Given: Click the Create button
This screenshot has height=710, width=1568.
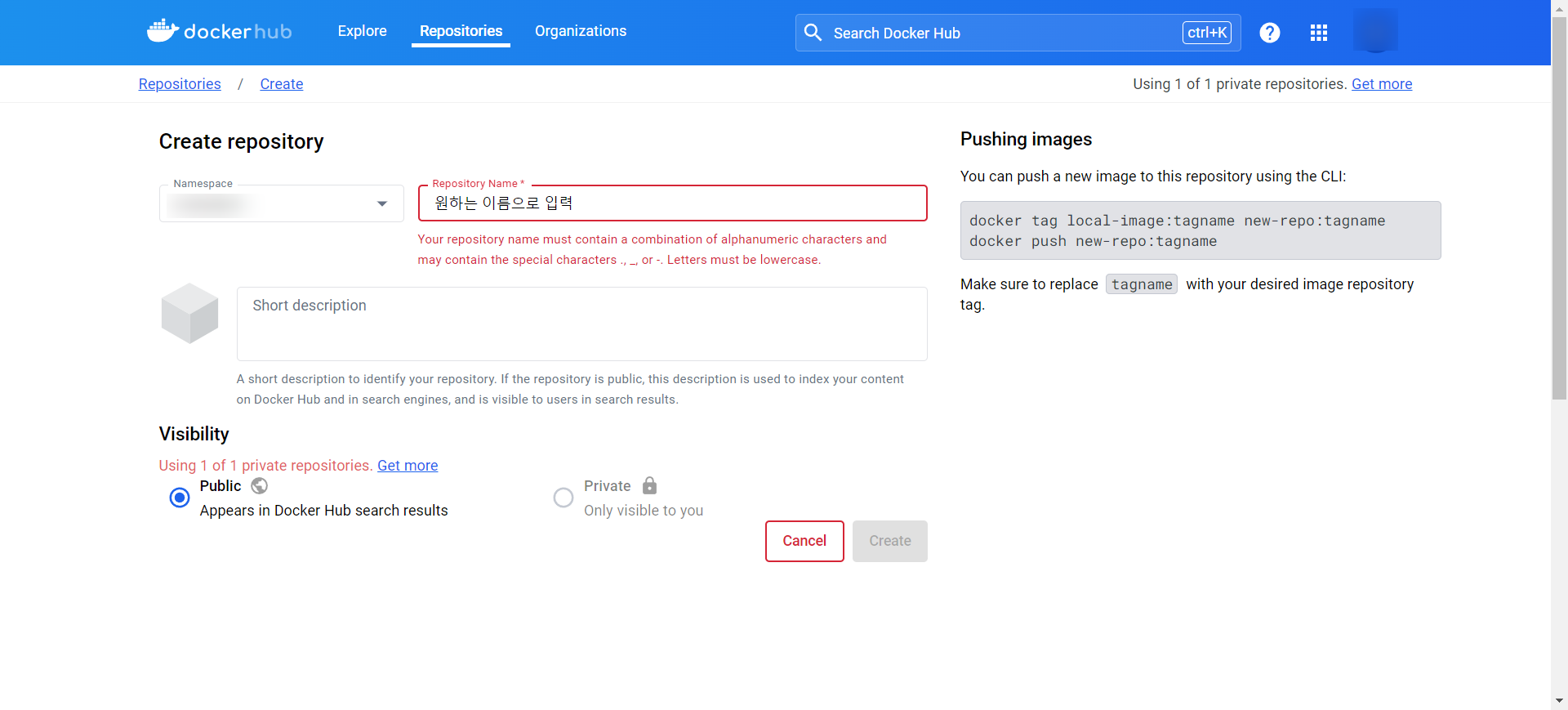Looking at the screenshot, I should coord(890,541).
